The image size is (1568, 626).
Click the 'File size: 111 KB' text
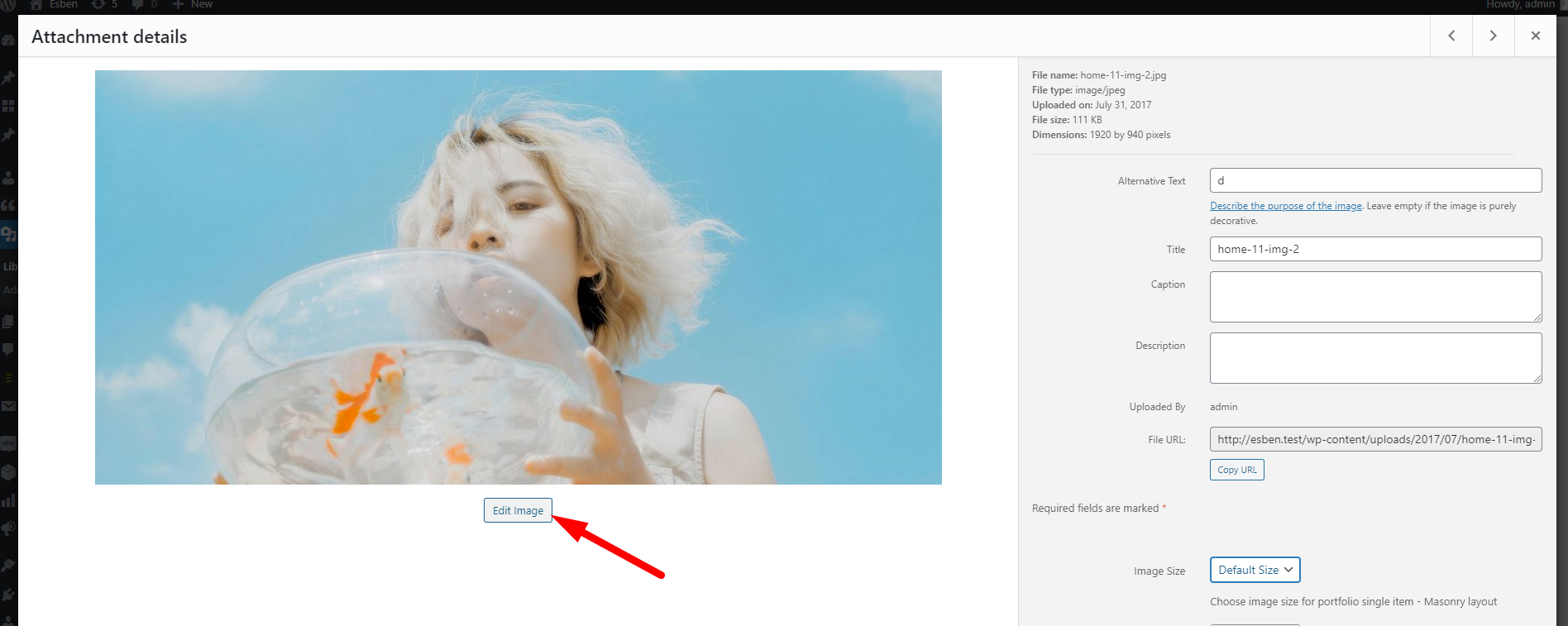click(x=1067, y=120)
